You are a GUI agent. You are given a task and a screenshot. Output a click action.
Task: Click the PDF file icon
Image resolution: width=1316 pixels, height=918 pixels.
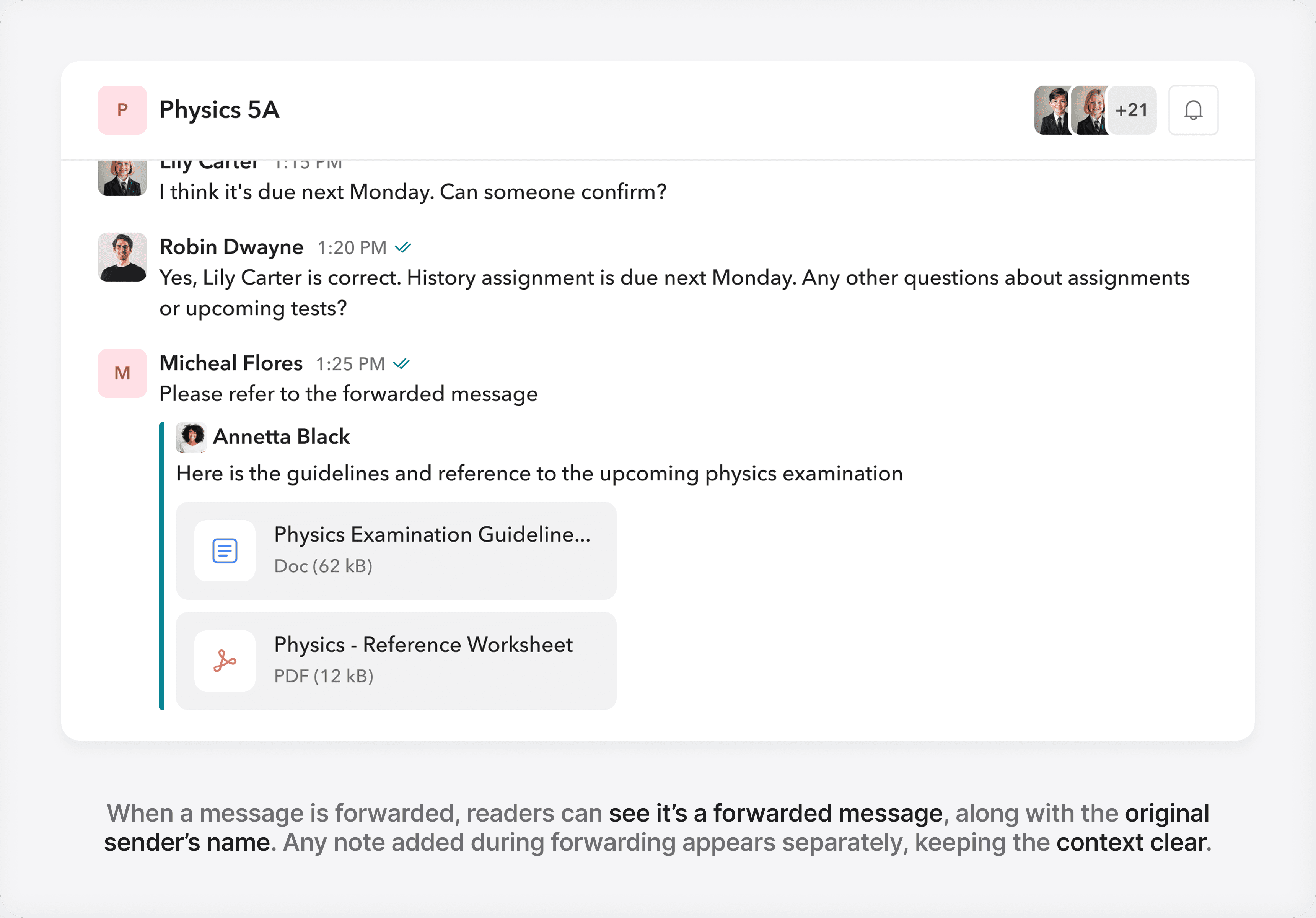225,661
